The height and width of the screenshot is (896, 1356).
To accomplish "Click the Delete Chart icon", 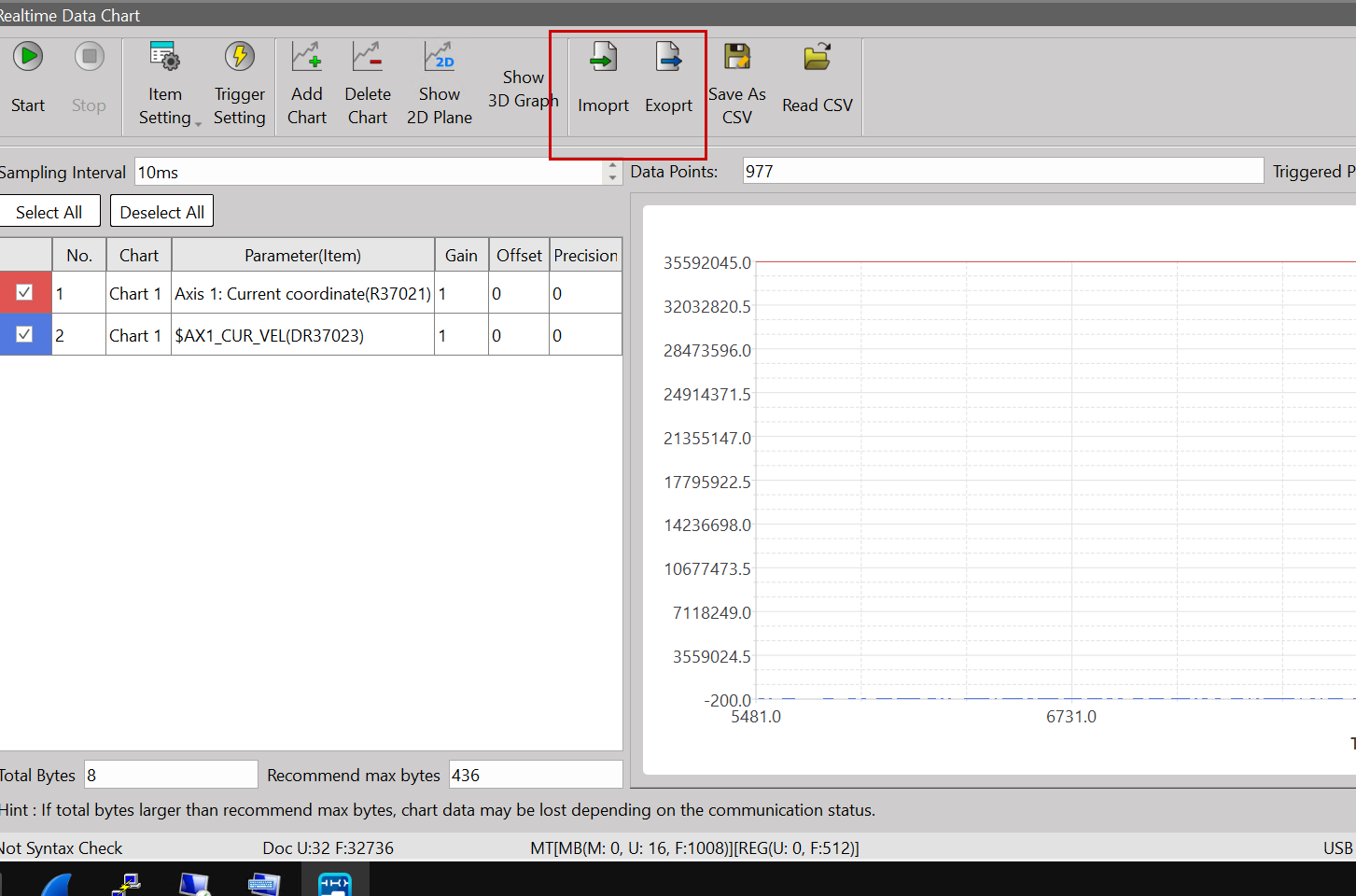I will click(367, 58).
